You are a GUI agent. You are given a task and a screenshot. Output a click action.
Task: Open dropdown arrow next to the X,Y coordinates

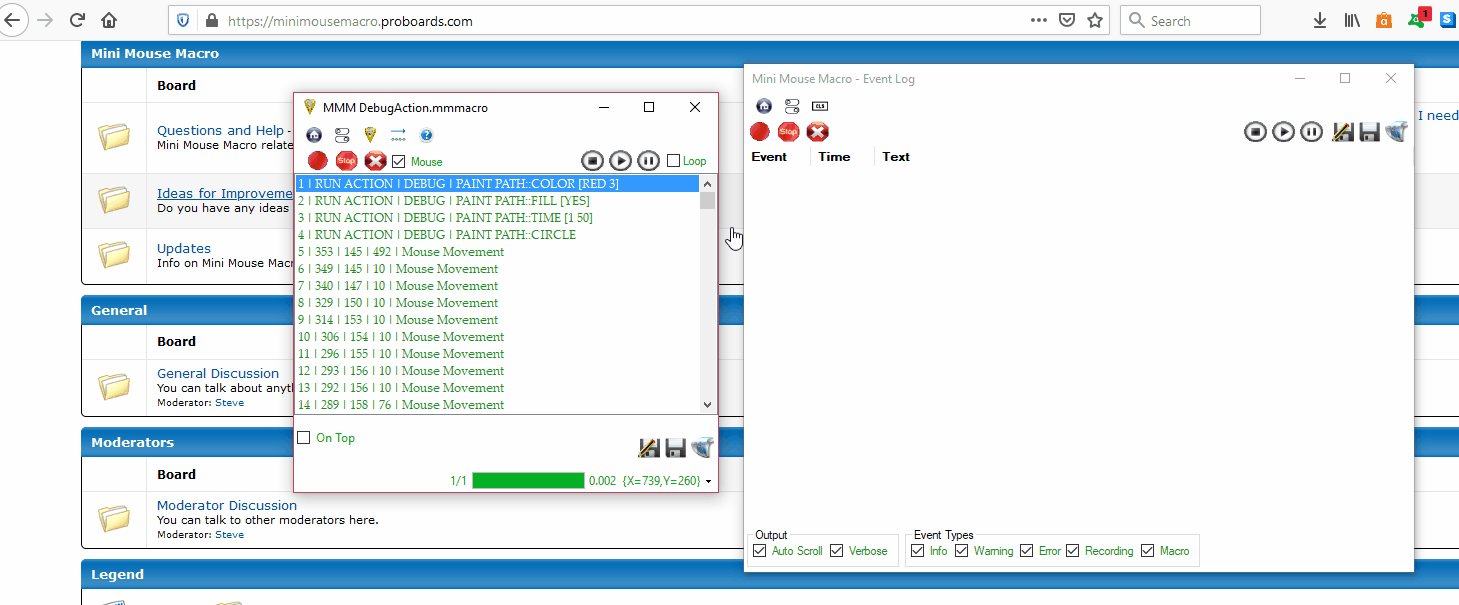coord(709,482)
